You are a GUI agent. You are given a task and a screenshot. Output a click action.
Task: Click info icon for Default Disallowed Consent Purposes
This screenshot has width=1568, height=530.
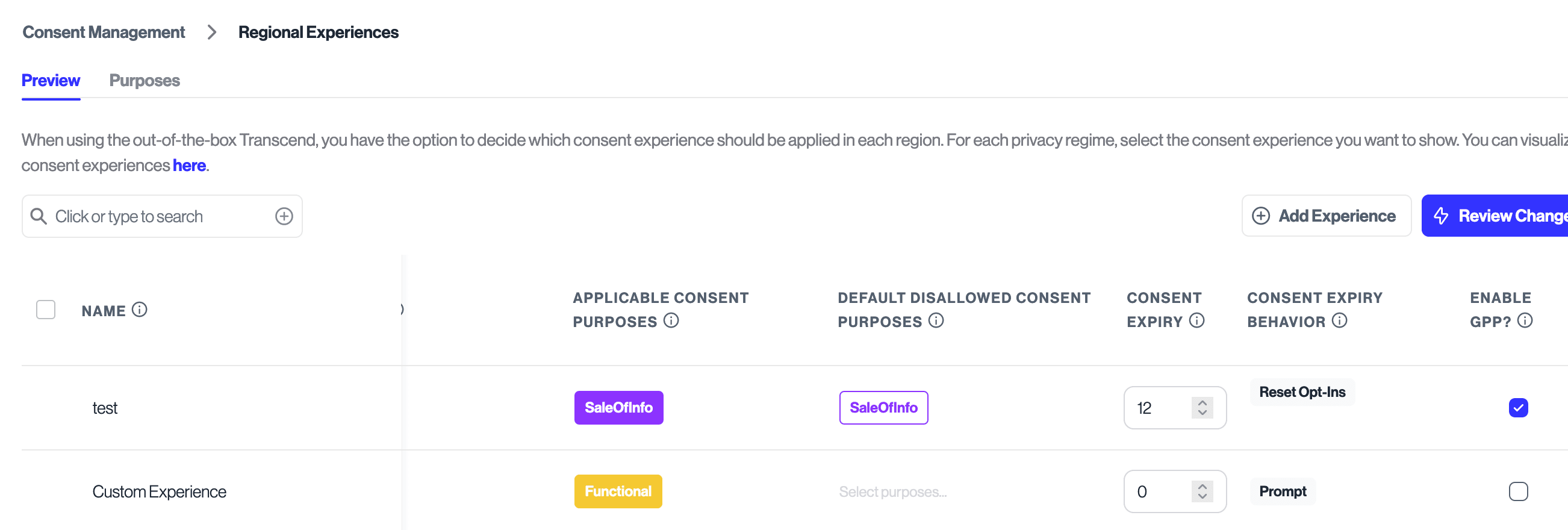pyautogui.click(x=936, y=320)
